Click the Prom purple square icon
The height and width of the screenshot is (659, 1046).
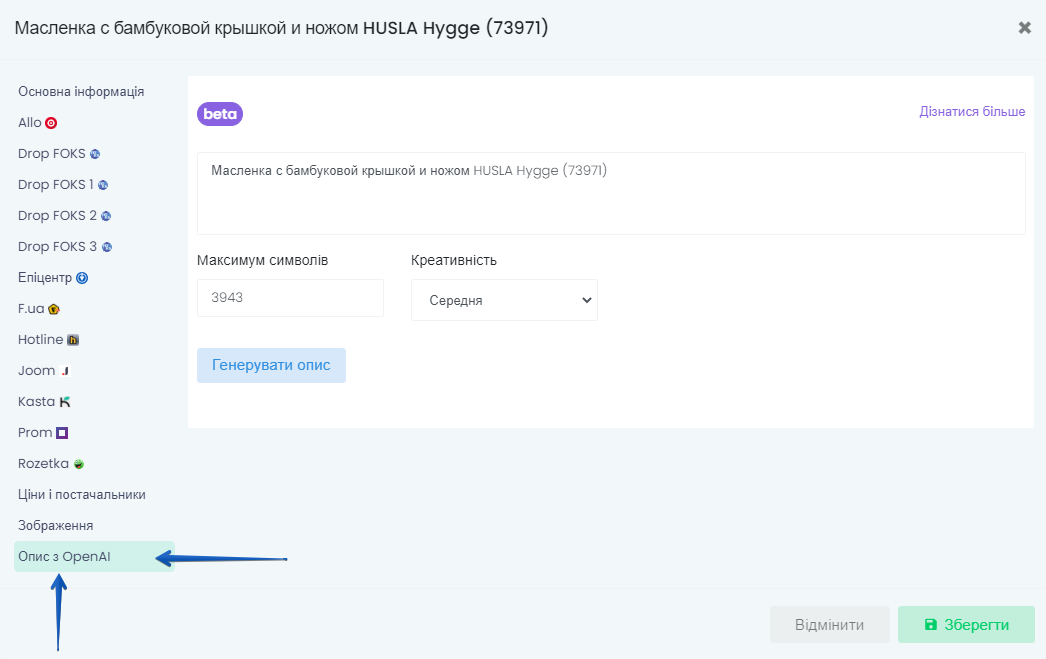[62, 433]
